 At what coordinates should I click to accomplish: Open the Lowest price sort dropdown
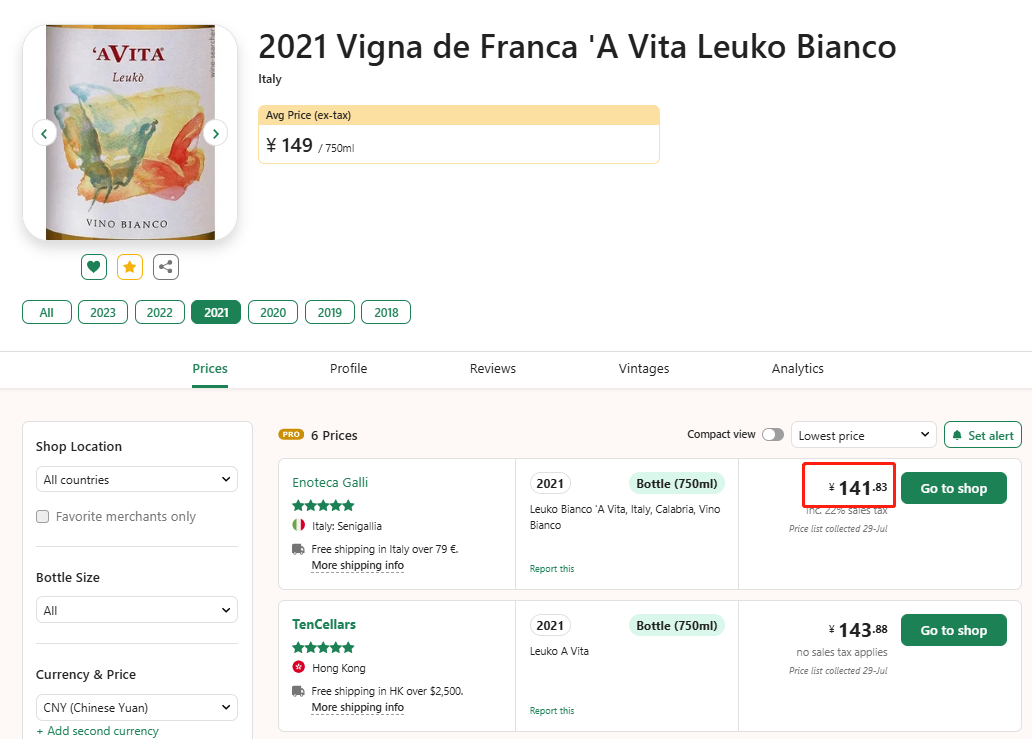pyautogui.click(x=864, y=435)
